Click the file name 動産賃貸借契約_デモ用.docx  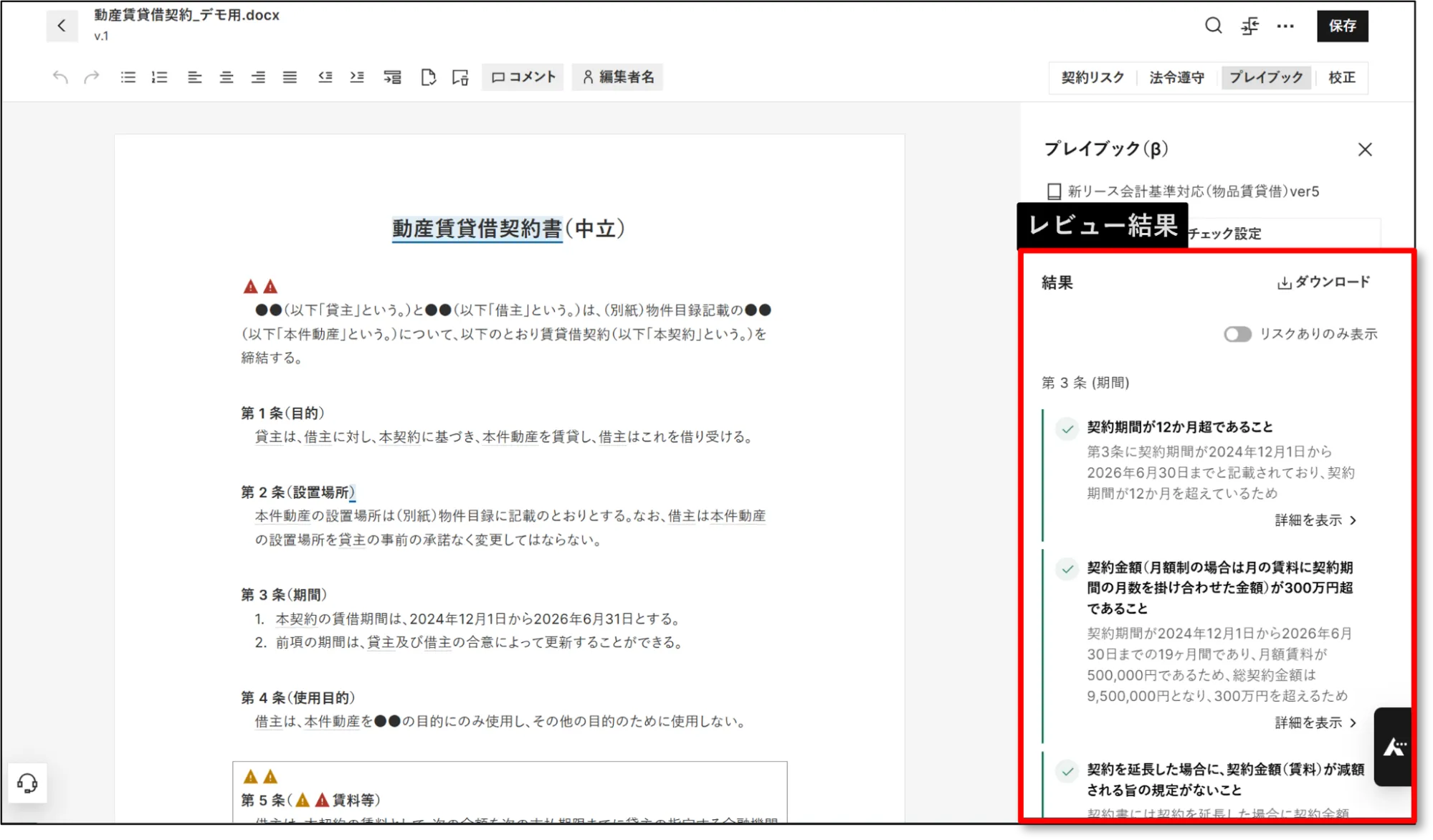click(x=186, y=15)
